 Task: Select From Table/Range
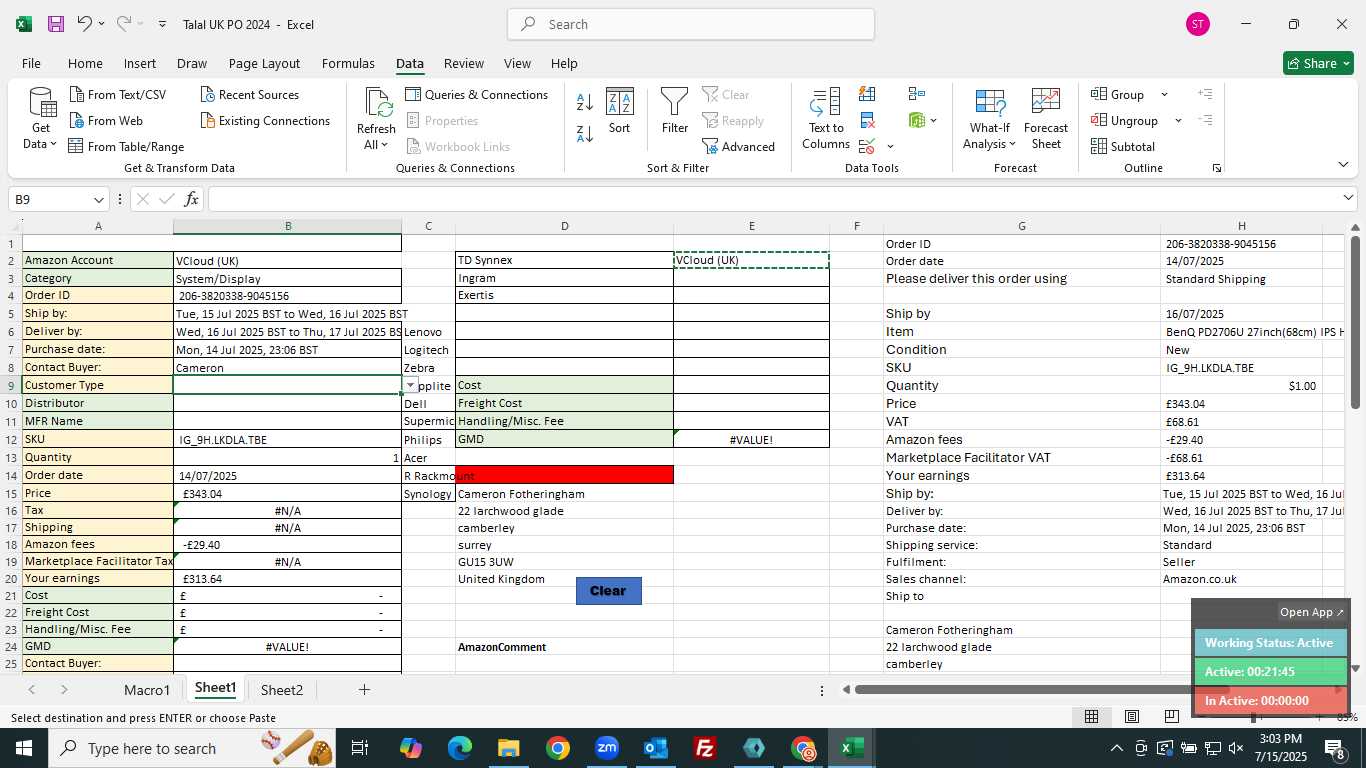click(127, 146)
